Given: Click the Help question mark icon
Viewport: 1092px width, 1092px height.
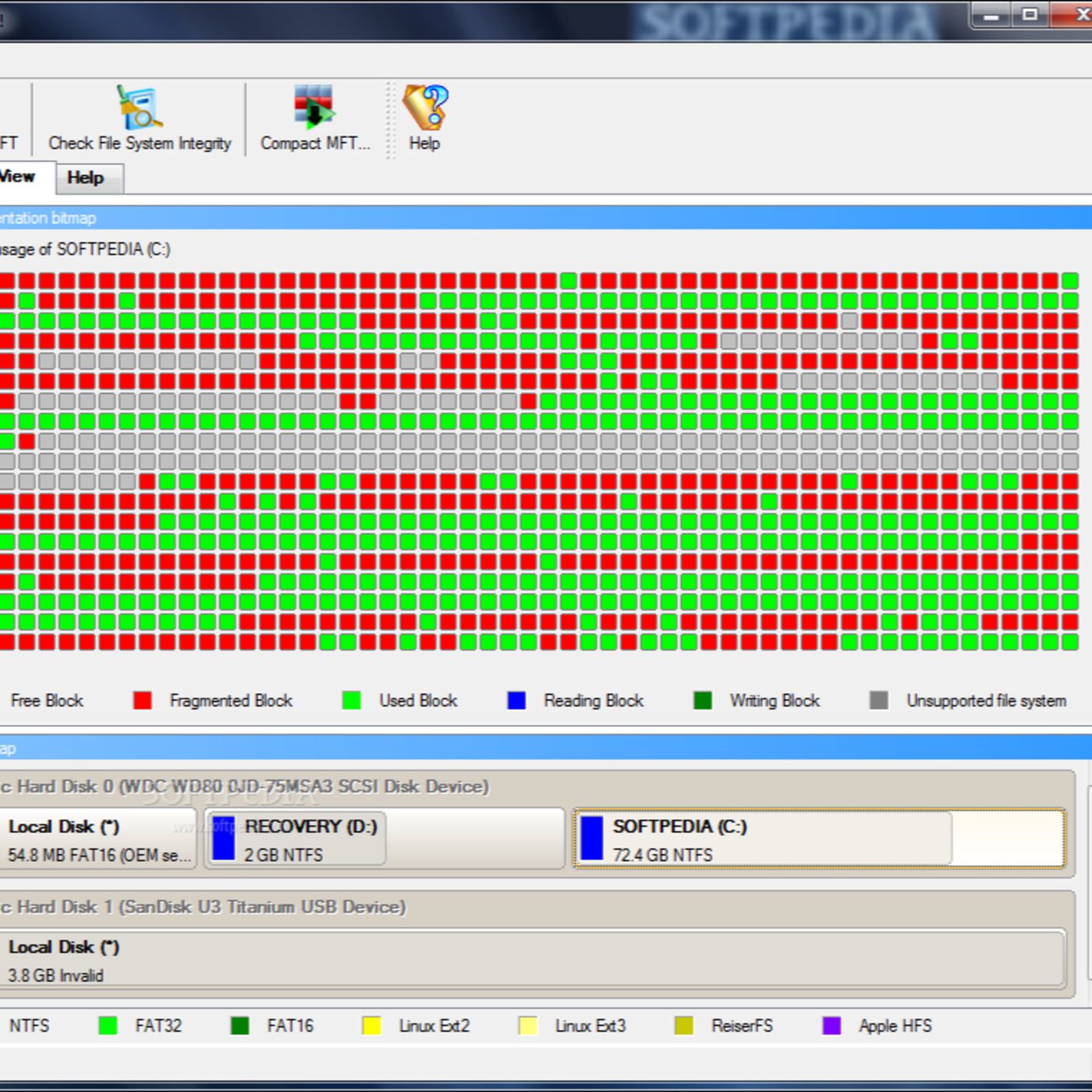Looking at the screenshot, I should tap(425, 108).
